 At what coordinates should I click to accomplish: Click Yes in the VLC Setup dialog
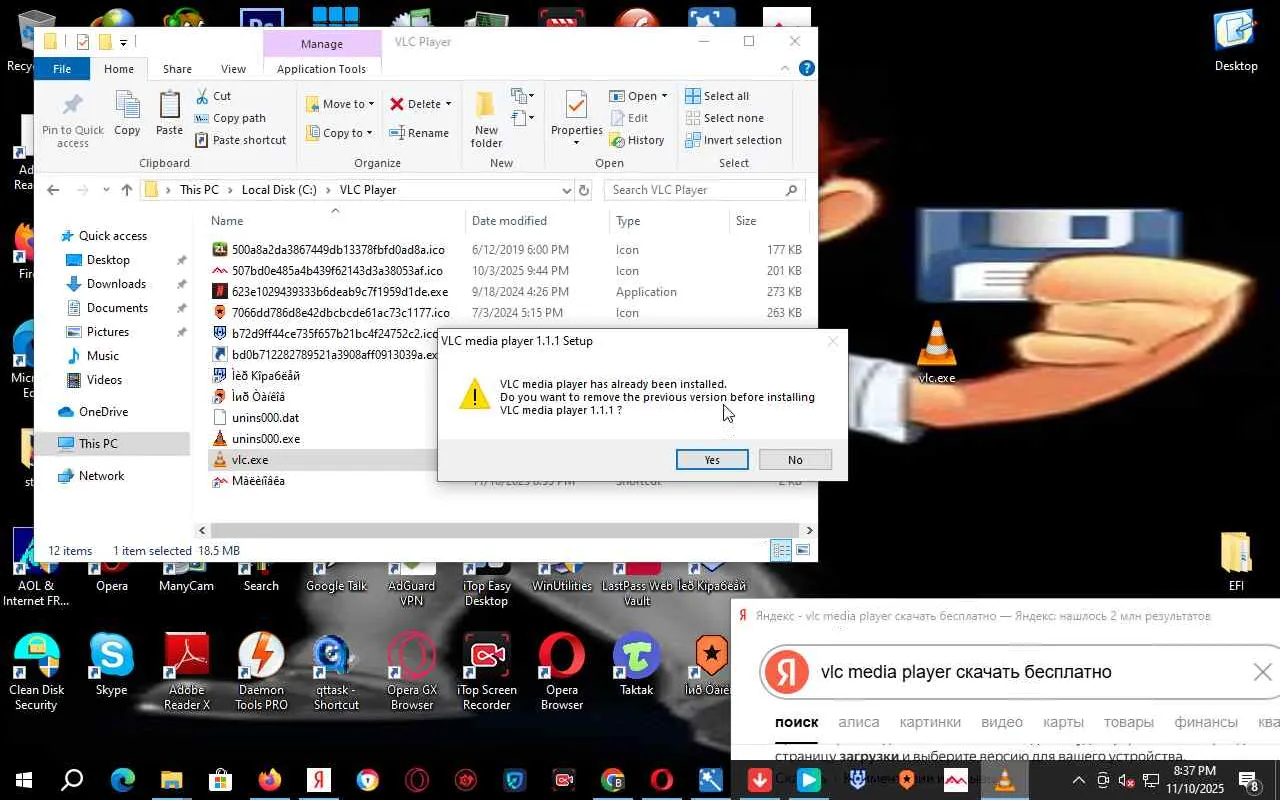(712, 460)
